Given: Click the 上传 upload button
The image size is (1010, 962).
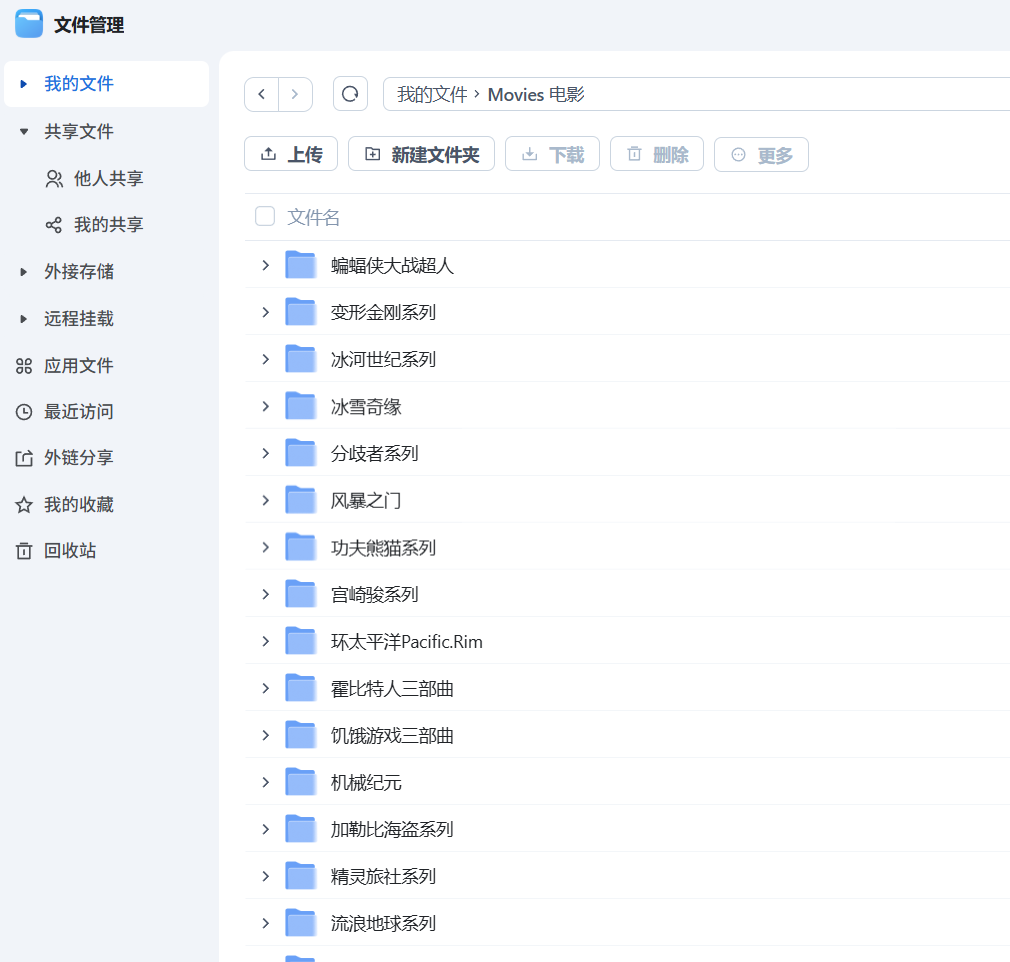Looking at the screenshot, I should point(291,154).
